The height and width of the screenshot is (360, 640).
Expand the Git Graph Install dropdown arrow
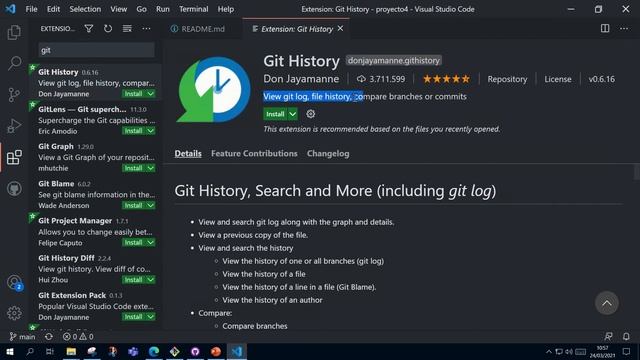tap(151, 168)
